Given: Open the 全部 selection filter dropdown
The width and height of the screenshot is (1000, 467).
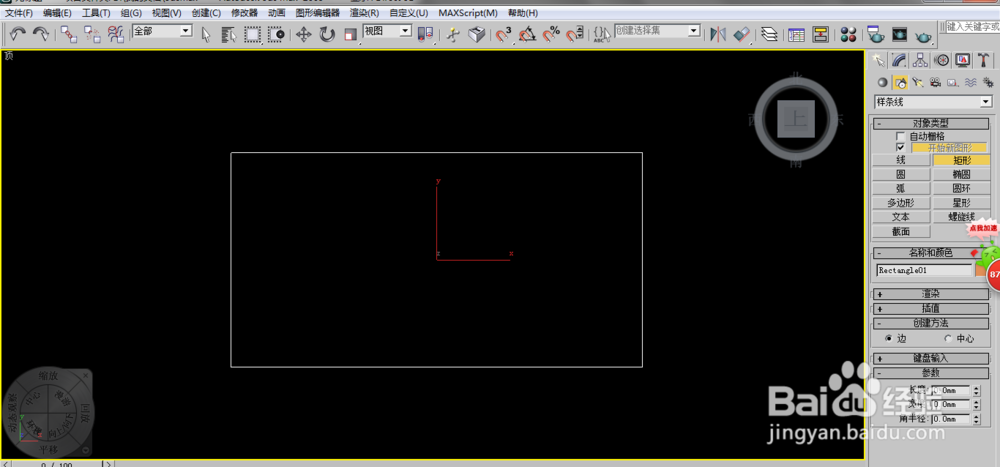Looking at the screenshot, I should 186,31.
